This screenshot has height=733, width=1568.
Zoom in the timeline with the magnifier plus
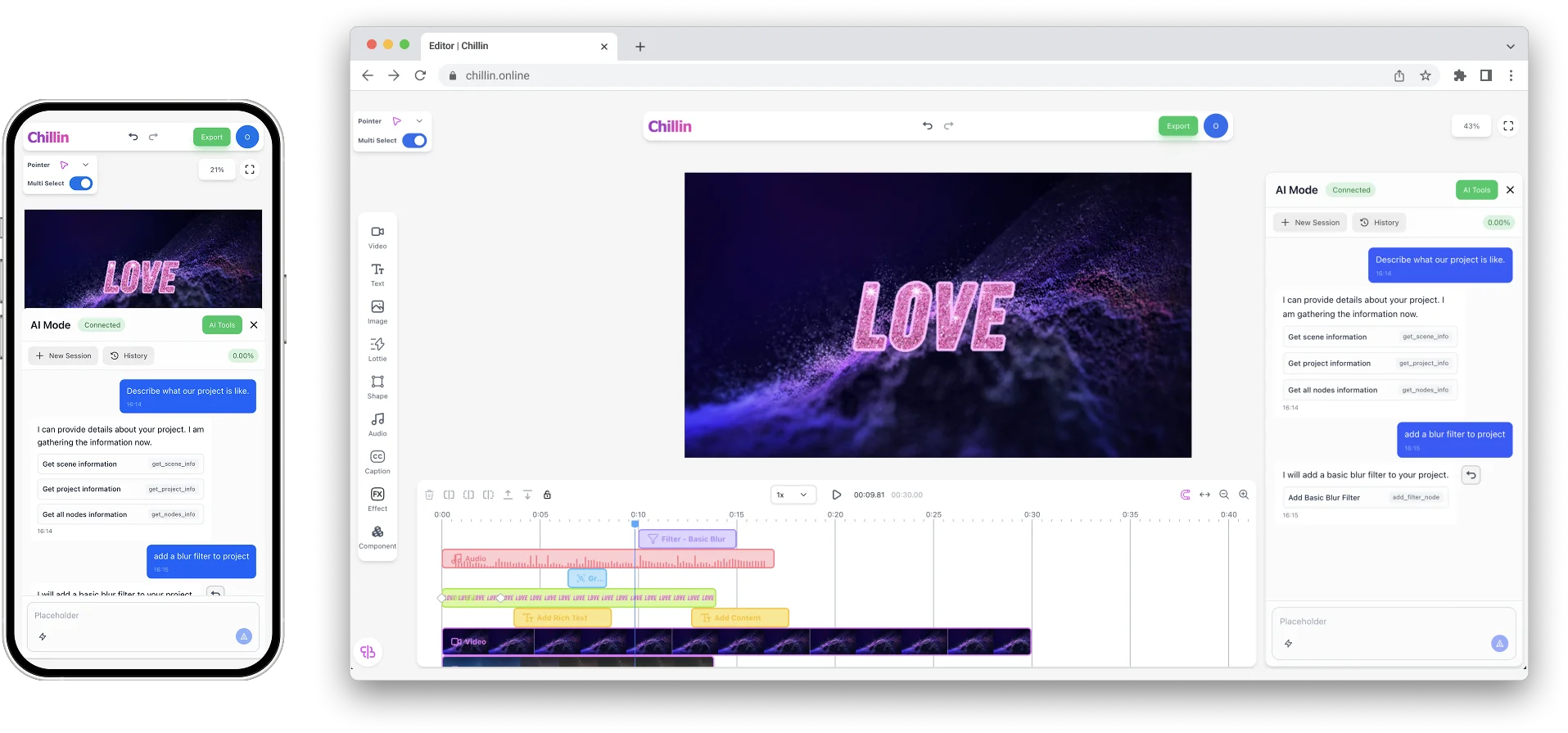coord(1244,495)
